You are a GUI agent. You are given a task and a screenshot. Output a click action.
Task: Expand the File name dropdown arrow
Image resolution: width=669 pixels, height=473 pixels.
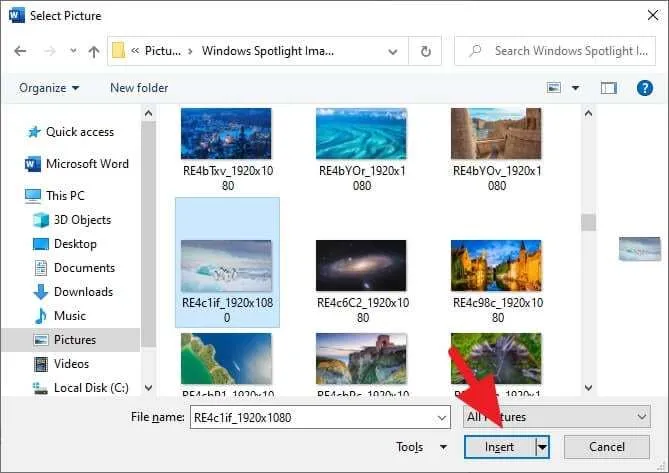pyautogui.click(x=442, y=418)
